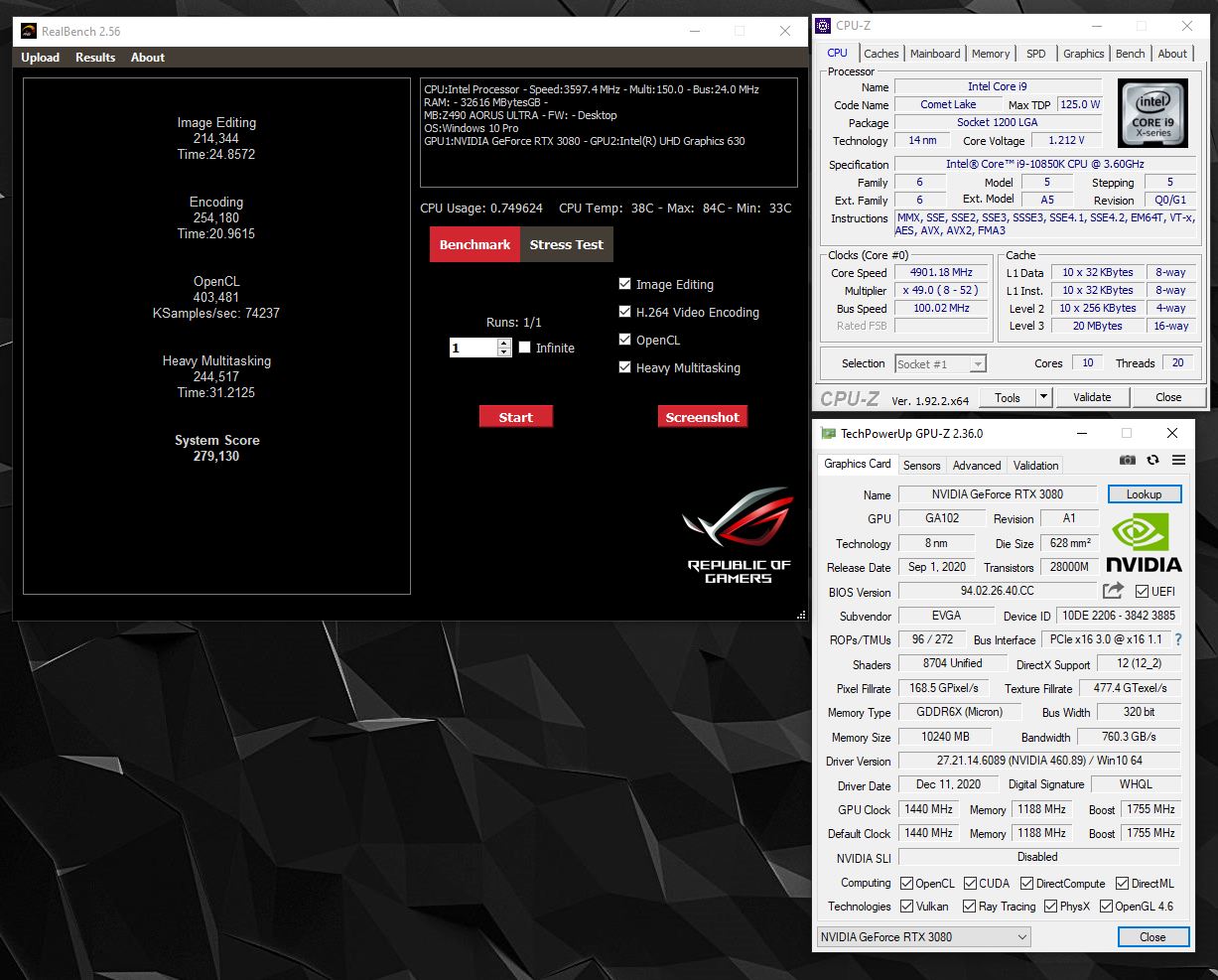
Task: Click the NVIDIA logo in GPU-Z
Action: [x=1144, y=543]
